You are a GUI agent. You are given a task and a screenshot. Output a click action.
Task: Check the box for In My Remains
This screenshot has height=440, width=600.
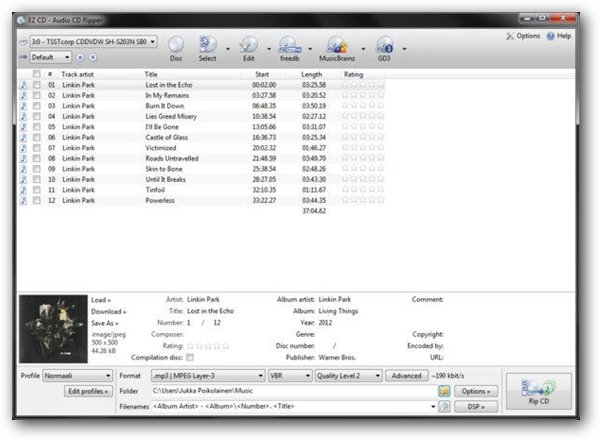[36, 95]
